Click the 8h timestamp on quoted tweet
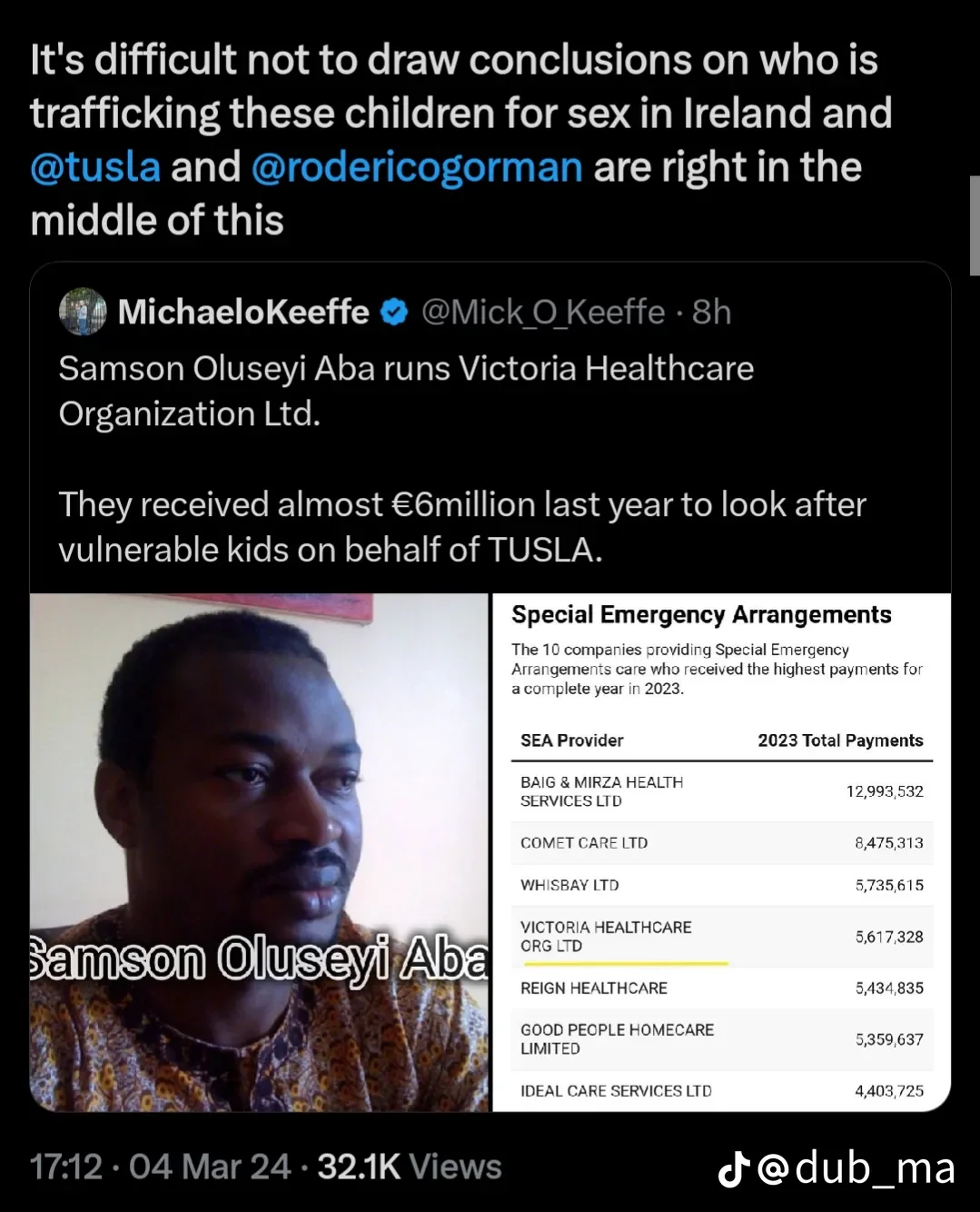 [711, 313]
